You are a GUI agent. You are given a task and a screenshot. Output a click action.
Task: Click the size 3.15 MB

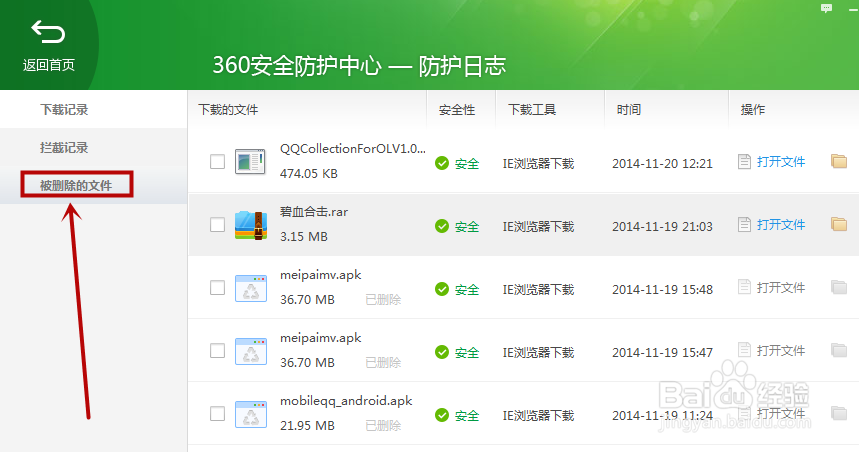[304, 237]
